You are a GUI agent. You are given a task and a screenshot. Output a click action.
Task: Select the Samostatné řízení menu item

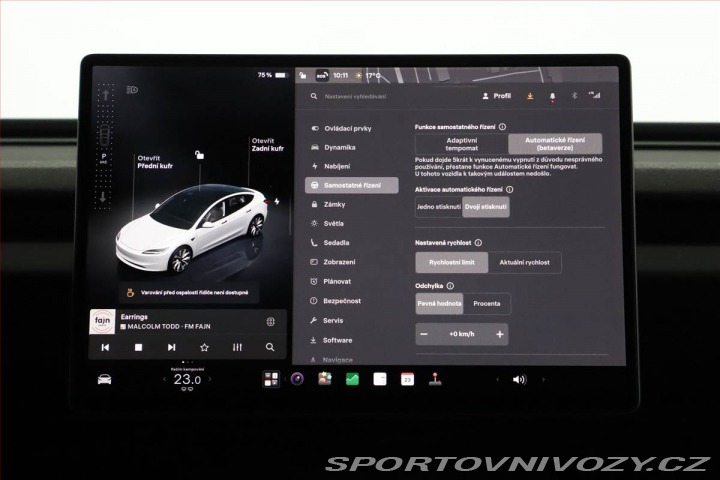coord(352,185)
